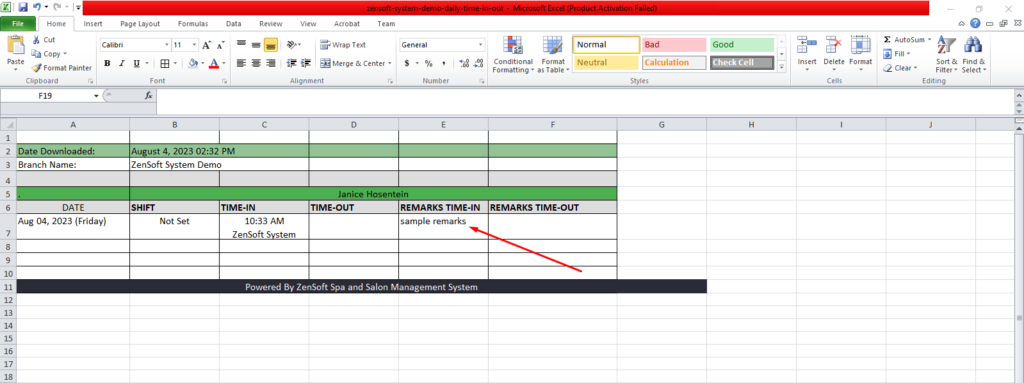Apply Comma Style format
The image size is (1024, 383).
click(443, 63)
